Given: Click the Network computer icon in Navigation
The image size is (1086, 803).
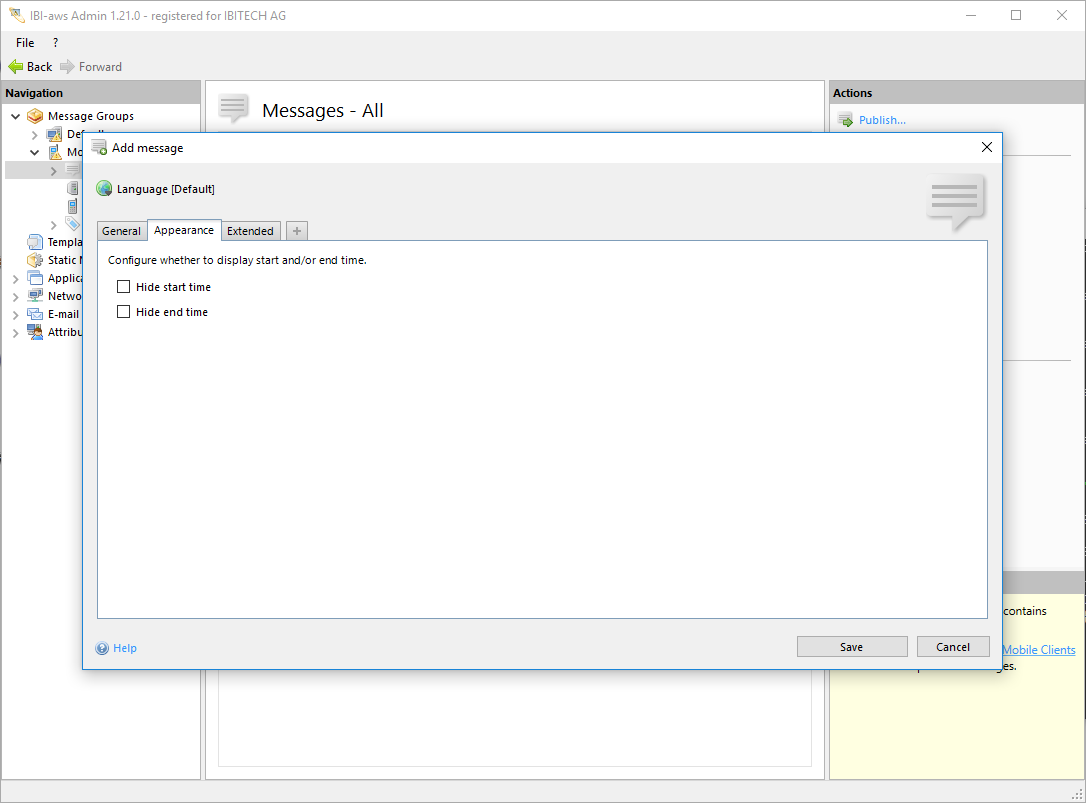Looking at the screenshot, I should [36, 296].
